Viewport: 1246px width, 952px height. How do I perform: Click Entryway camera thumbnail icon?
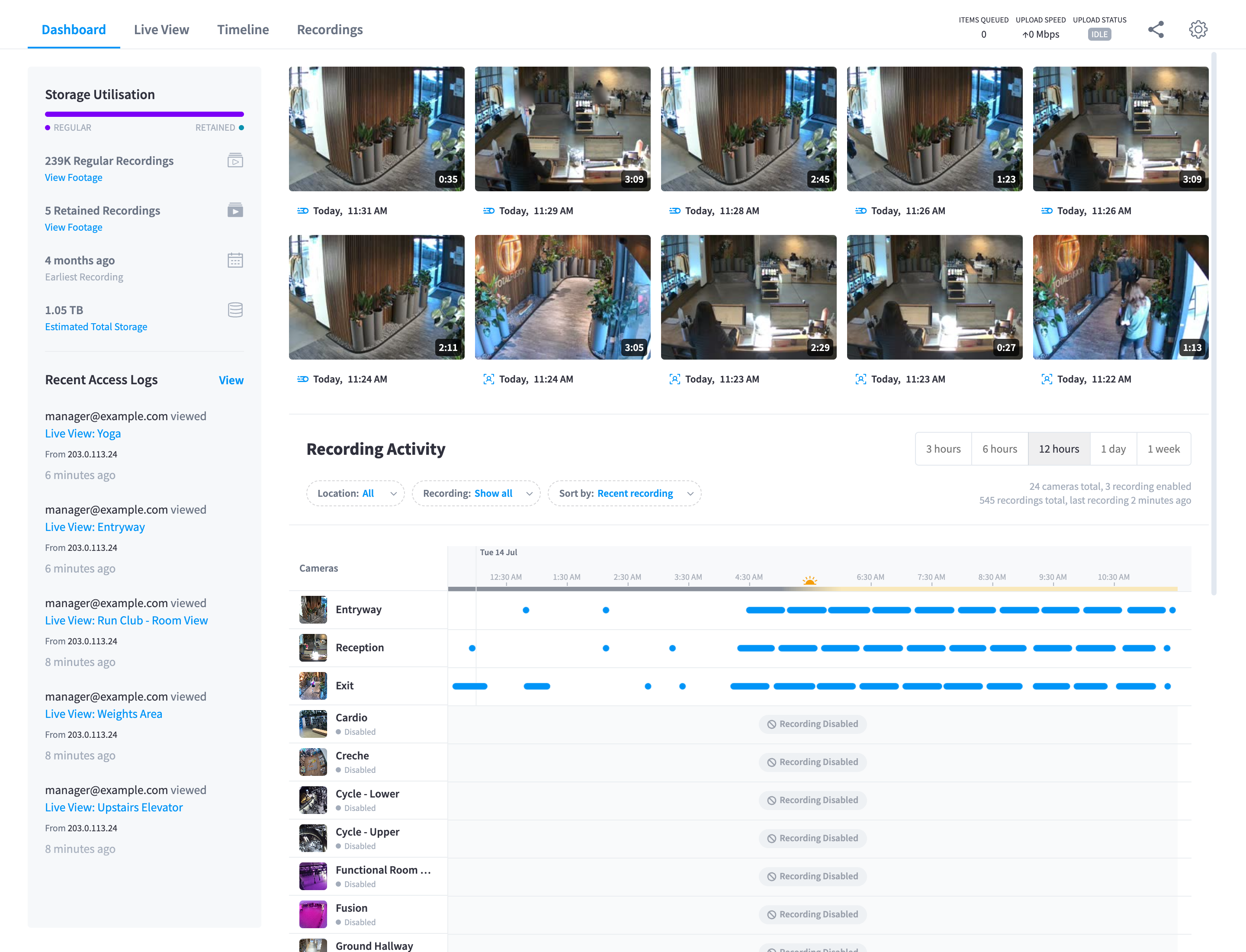click(313, 610)
